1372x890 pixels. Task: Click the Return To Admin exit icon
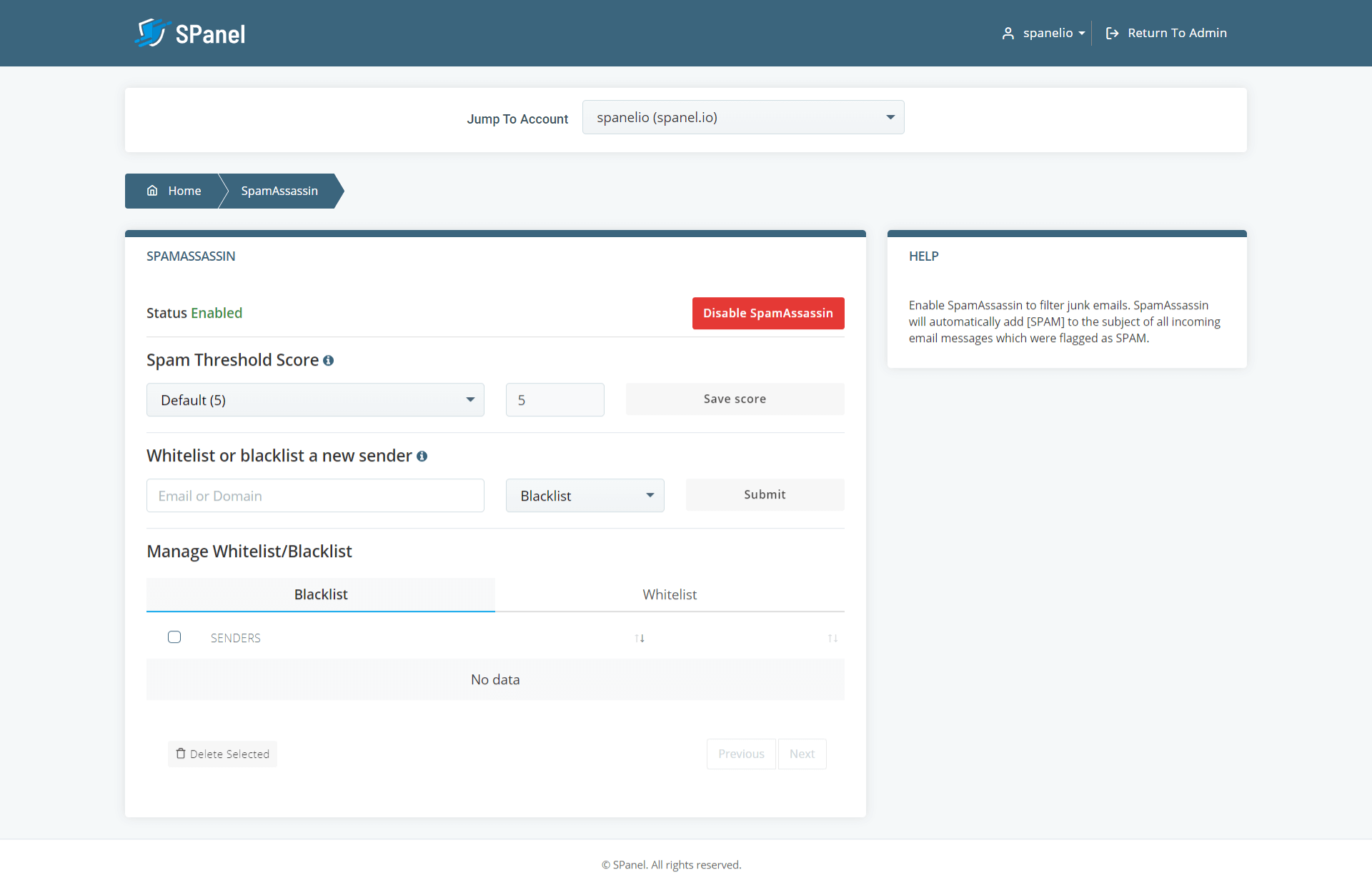(x=1112, y=33)
